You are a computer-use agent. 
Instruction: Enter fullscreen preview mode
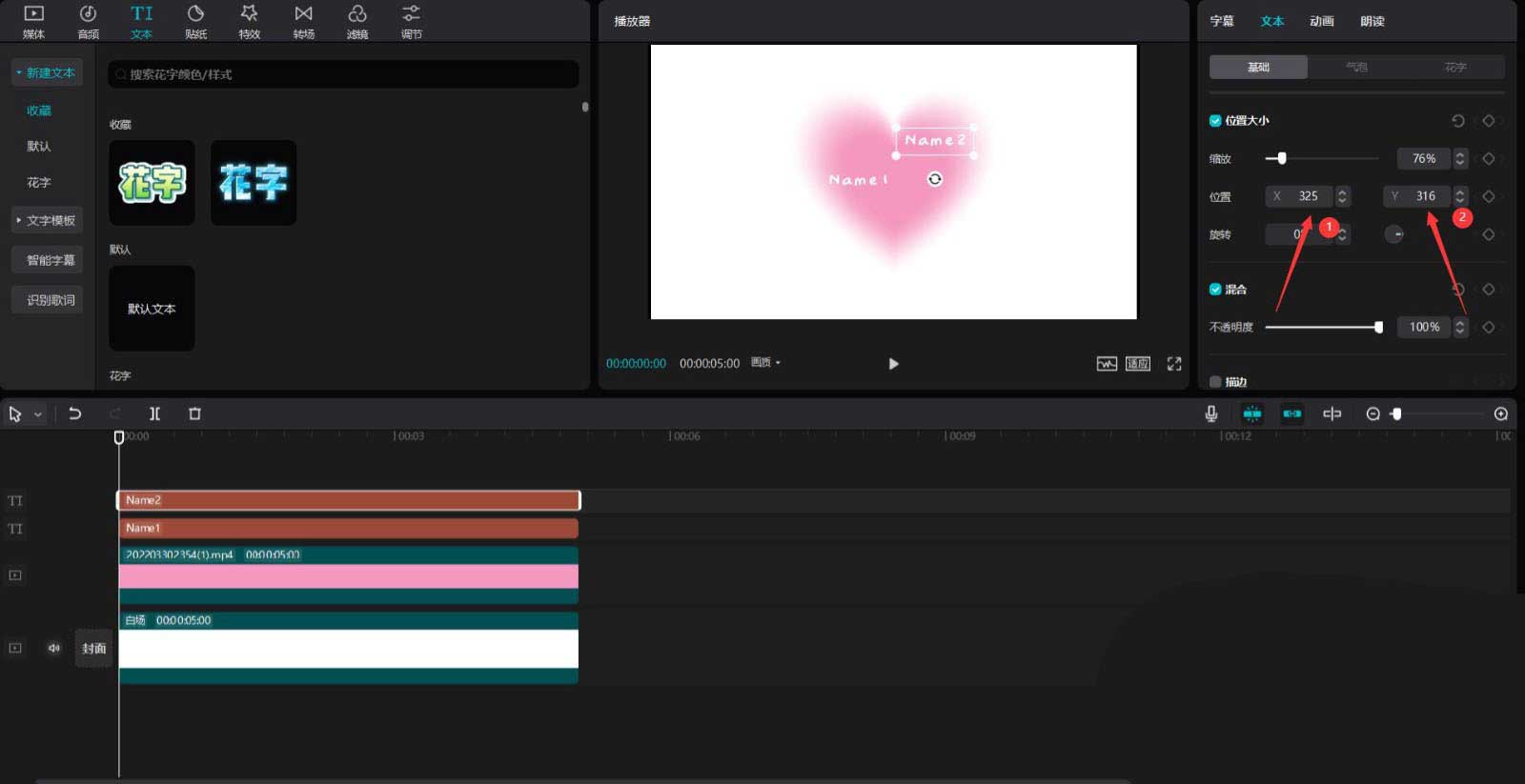1174,364
